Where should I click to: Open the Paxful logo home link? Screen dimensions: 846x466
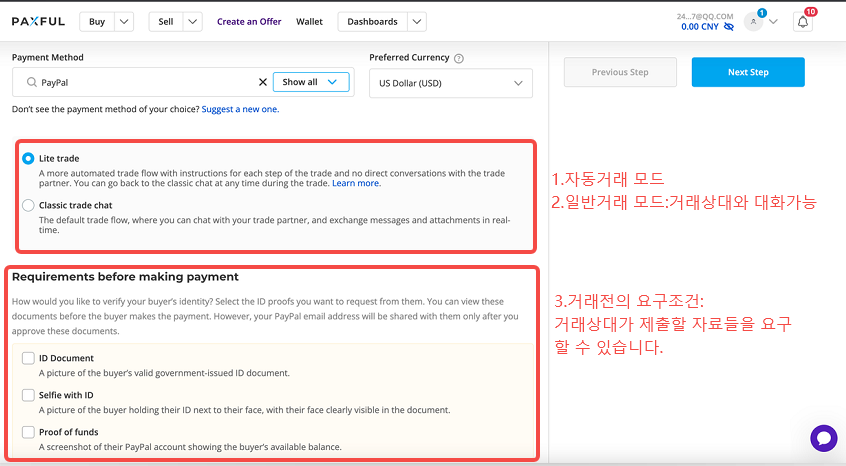pos(38,22)
